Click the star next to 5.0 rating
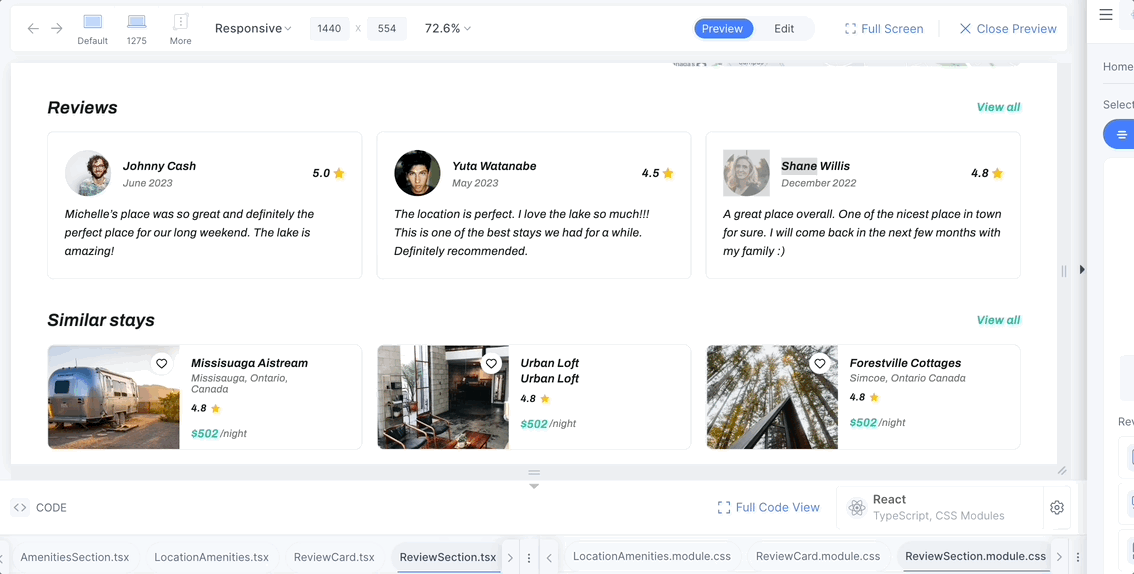Viewport: 1134px width, 574px height. [x=339, y=174]
